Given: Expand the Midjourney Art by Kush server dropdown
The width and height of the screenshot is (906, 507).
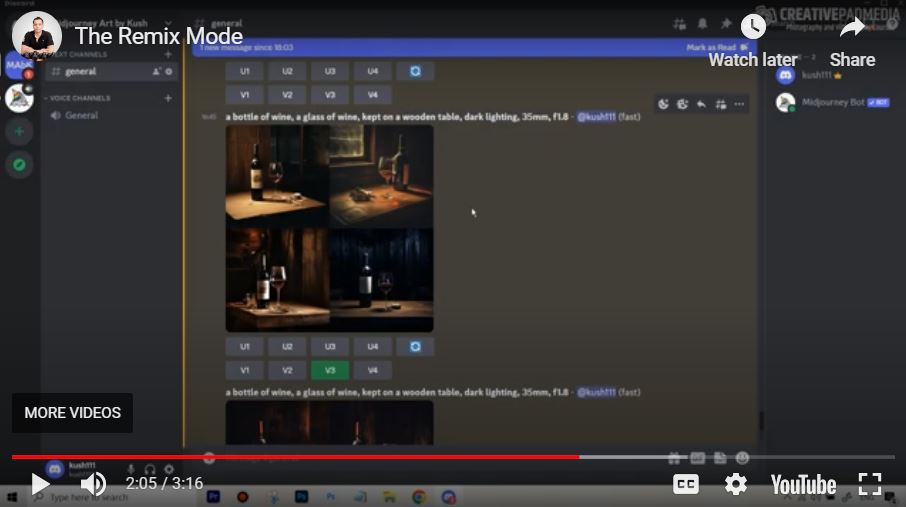Looking at the screenshot, I should pyautogui.click(x=168, y=24).
